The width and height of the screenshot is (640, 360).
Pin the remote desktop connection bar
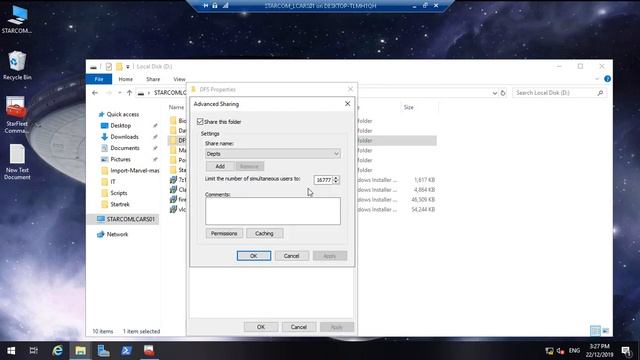(206, 6)
